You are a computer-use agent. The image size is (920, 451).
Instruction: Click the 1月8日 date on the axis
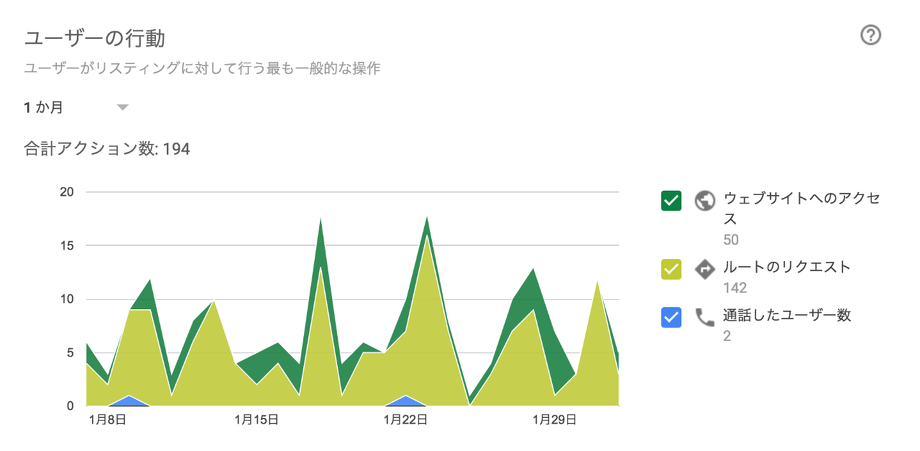coord(107,421)
